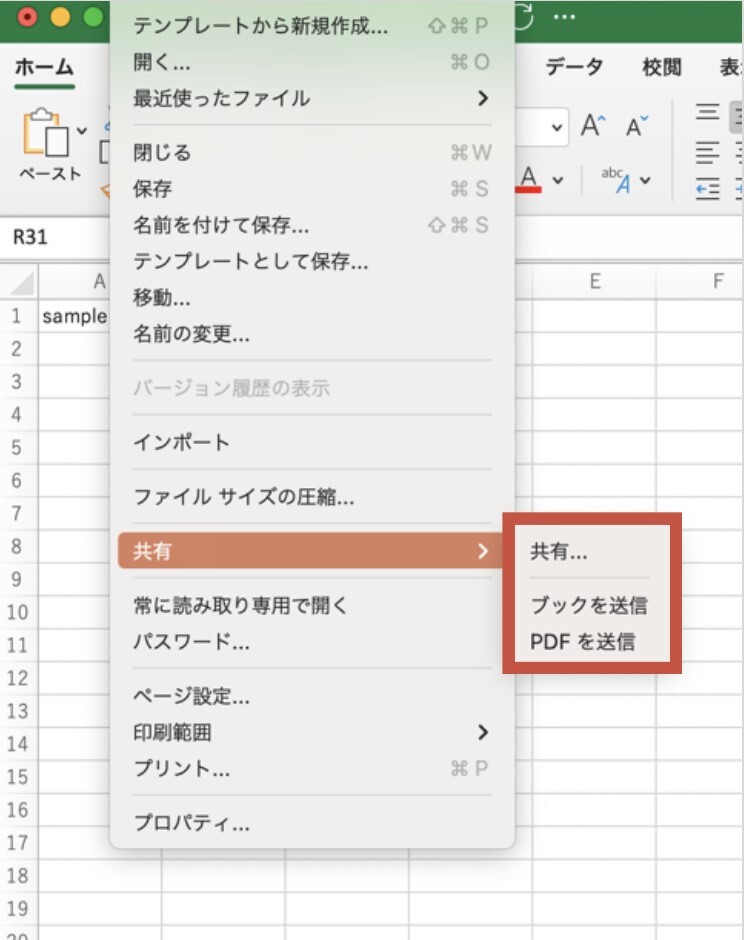Expand the 印刷範囲 submenu
Screen dimensions: 744x940
point(483,732)
